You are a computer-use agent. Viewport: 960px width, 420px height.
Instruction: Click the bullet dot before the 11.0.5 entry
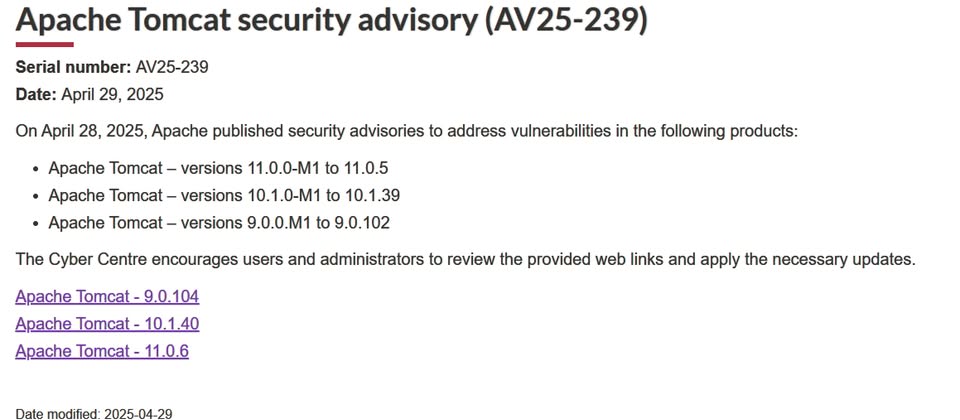click(x=37, y=168)
